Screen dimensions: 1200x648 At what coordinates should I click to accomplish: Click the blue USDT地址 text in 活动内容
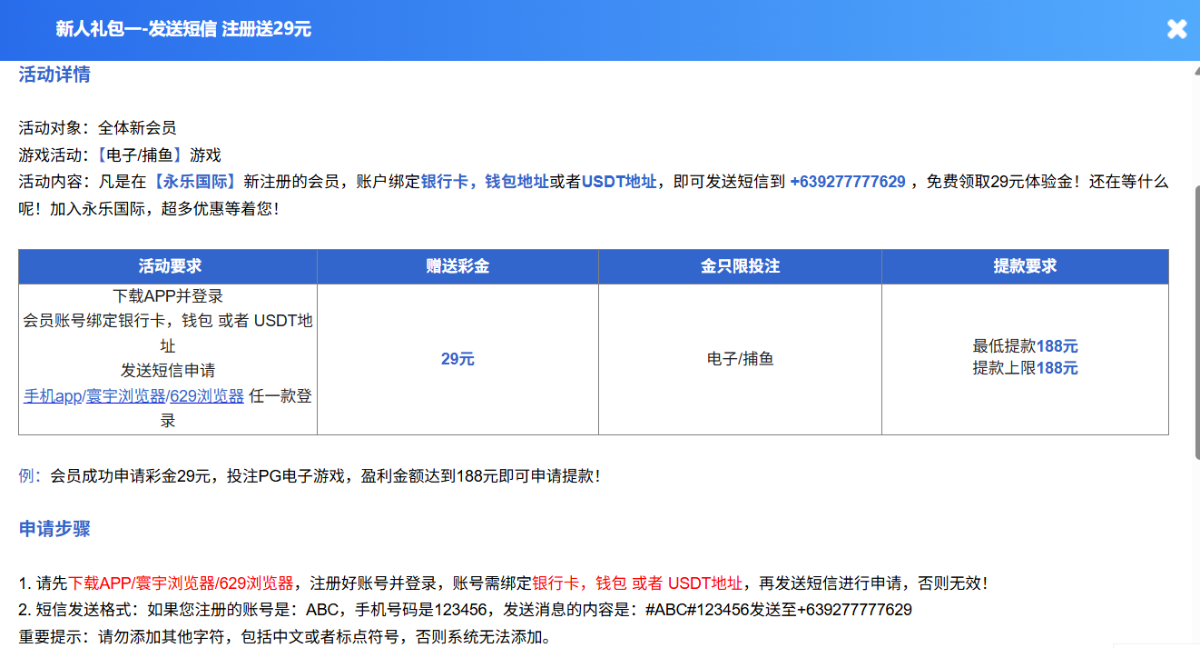click(619, 181)
